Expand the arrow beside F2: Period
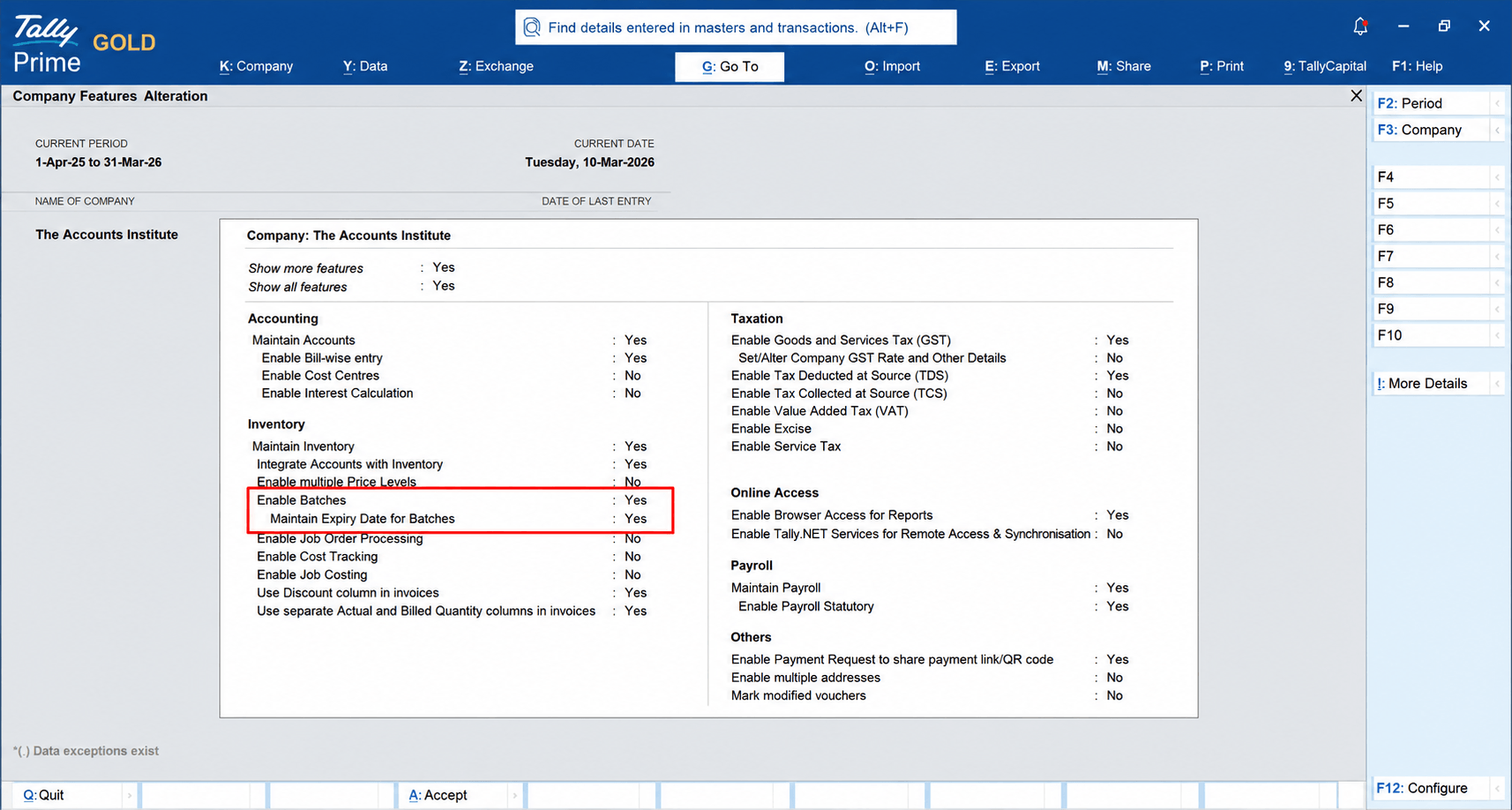Screen dimensions: 1512x810 (x=1498, y=103)
